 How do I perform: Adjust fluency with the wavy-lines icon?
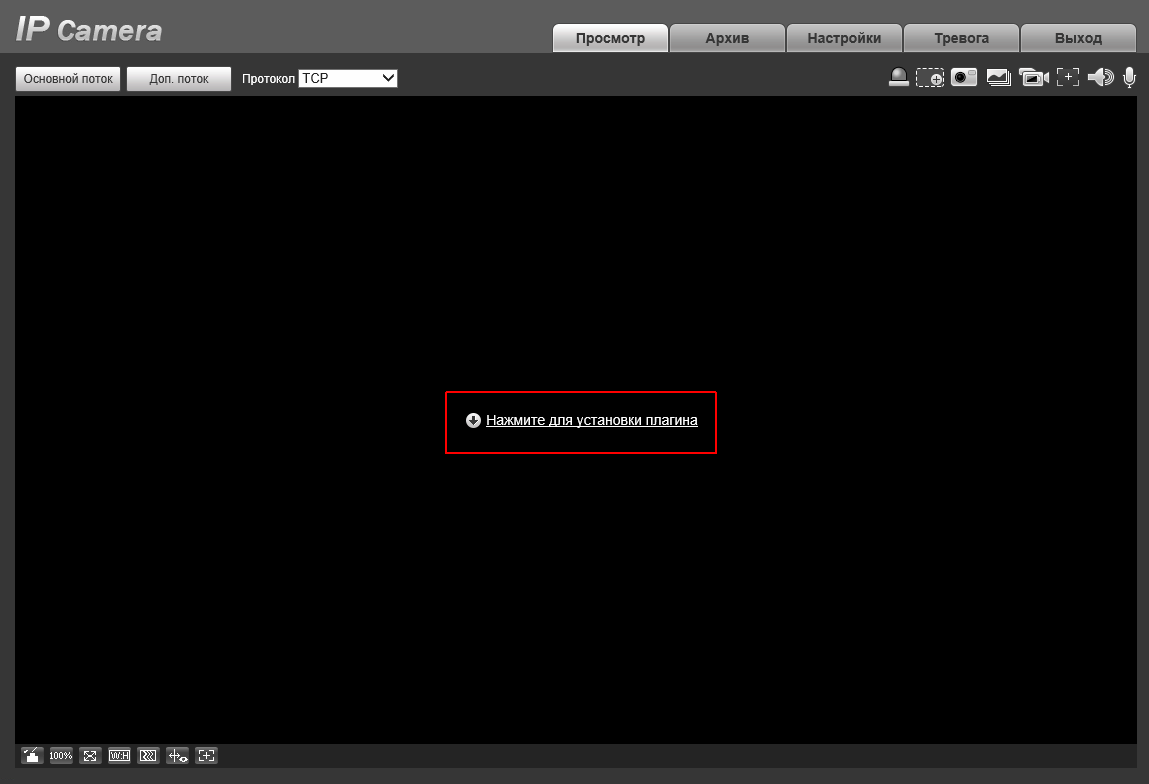[148, 755]
